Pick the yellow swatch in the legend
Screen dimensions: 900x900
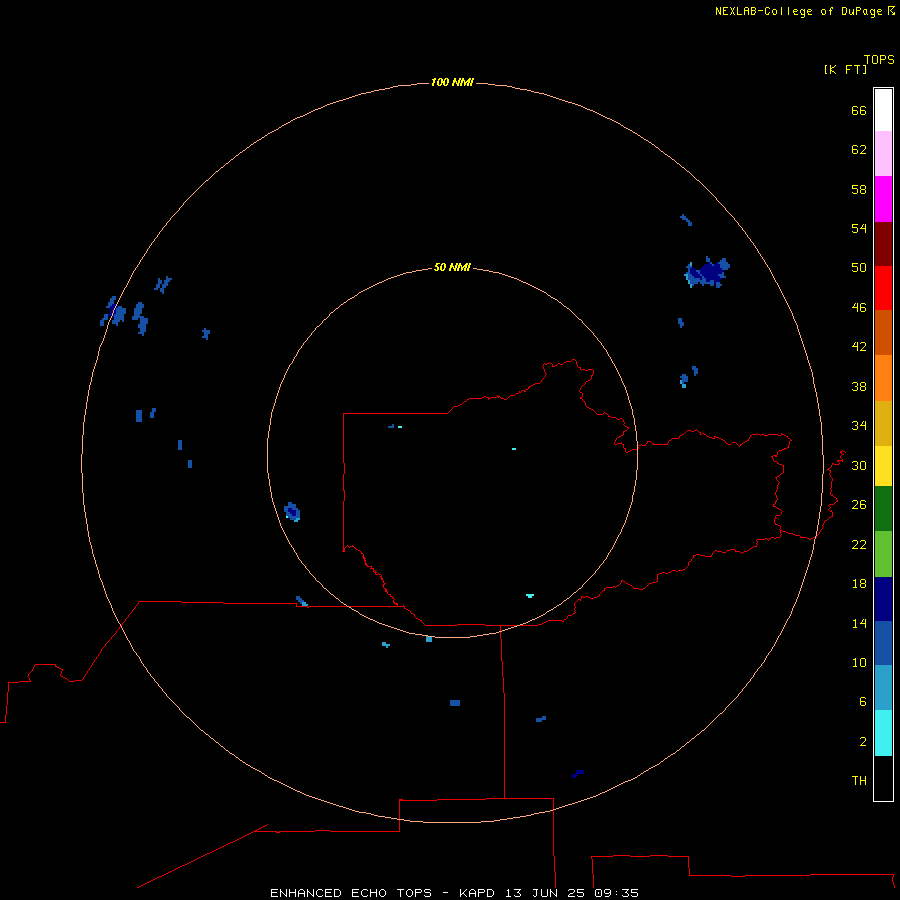click(883, 466)
